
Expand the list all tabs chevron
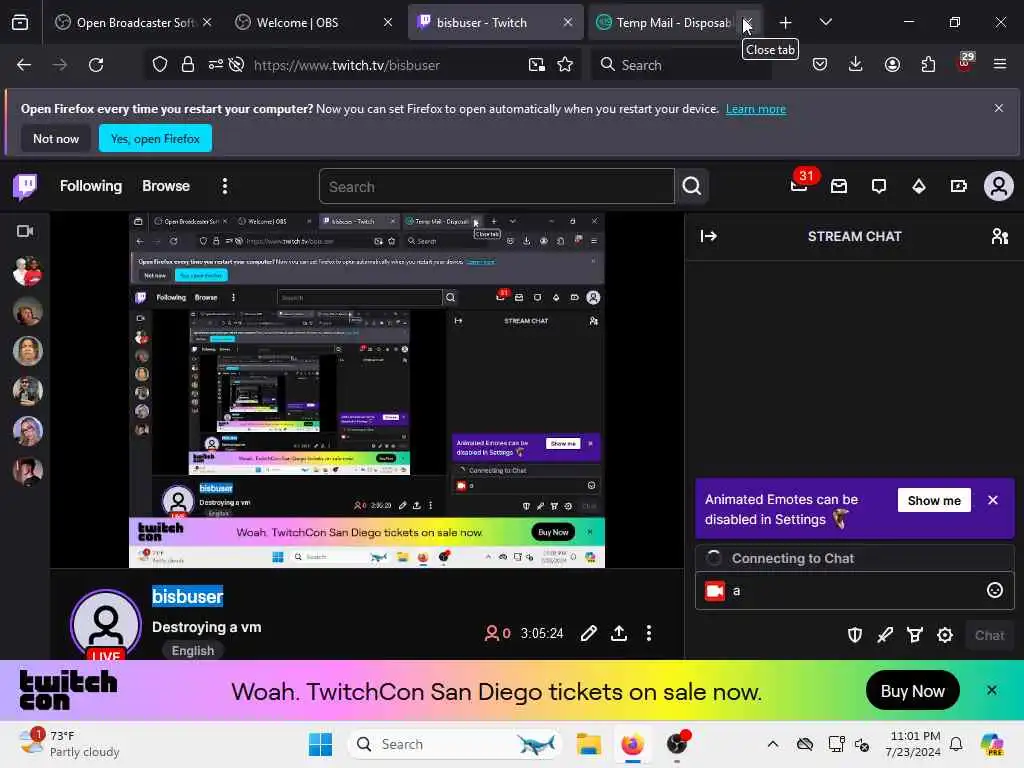825,22
